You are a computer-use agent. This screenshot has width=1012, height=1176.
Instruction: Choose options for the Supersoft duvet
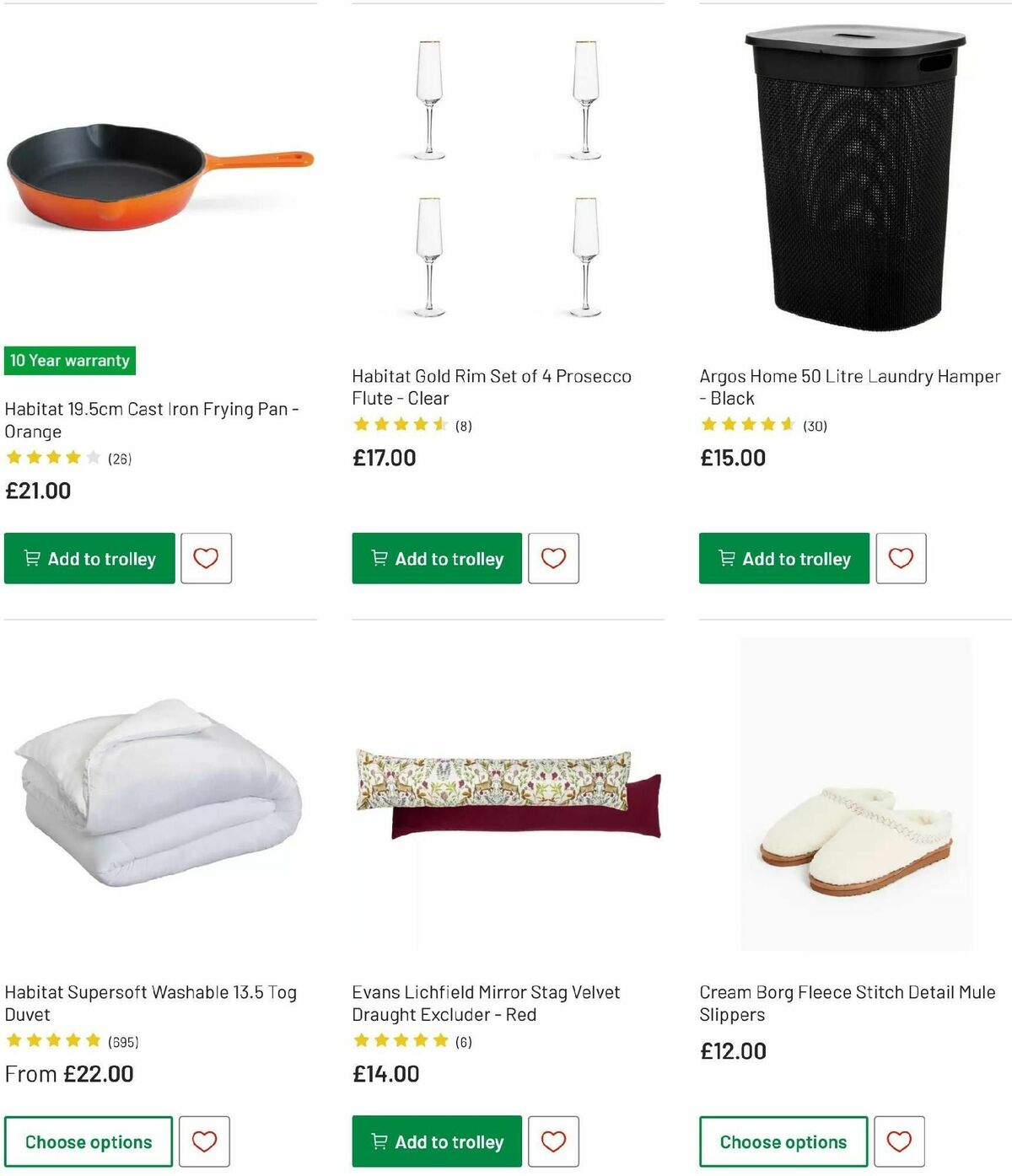(x=88, y=1141)
